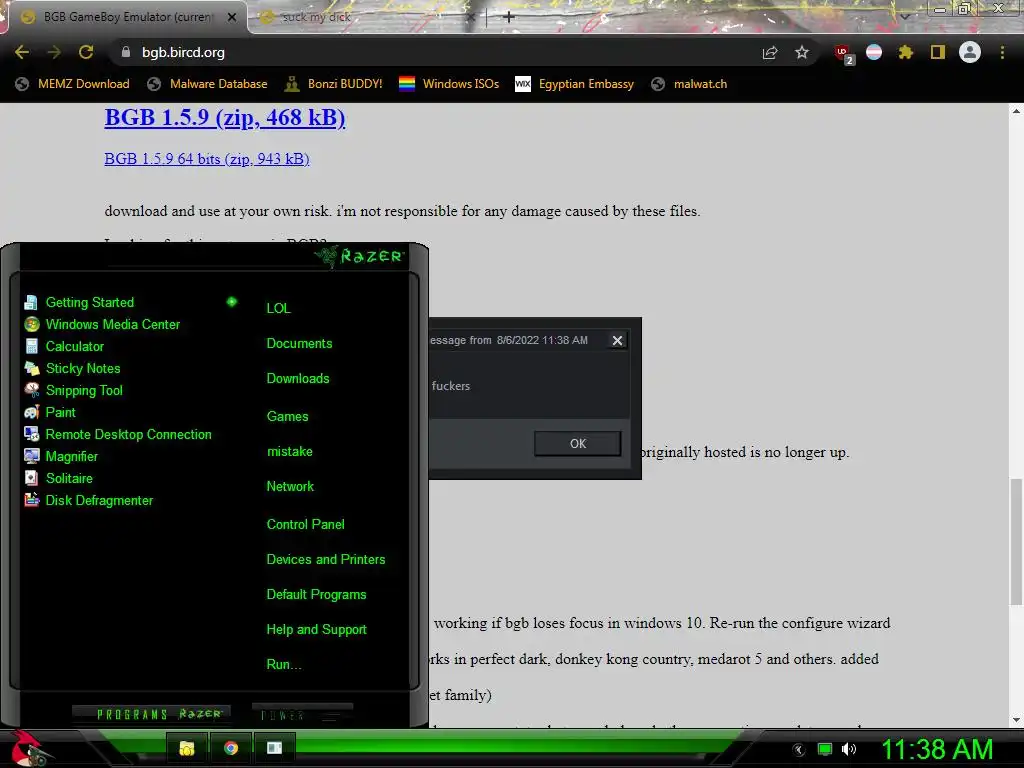Viewport: 1024px width, 768px height.
Task: Share this page using the share icon
Action: click(x=770, y=52)
